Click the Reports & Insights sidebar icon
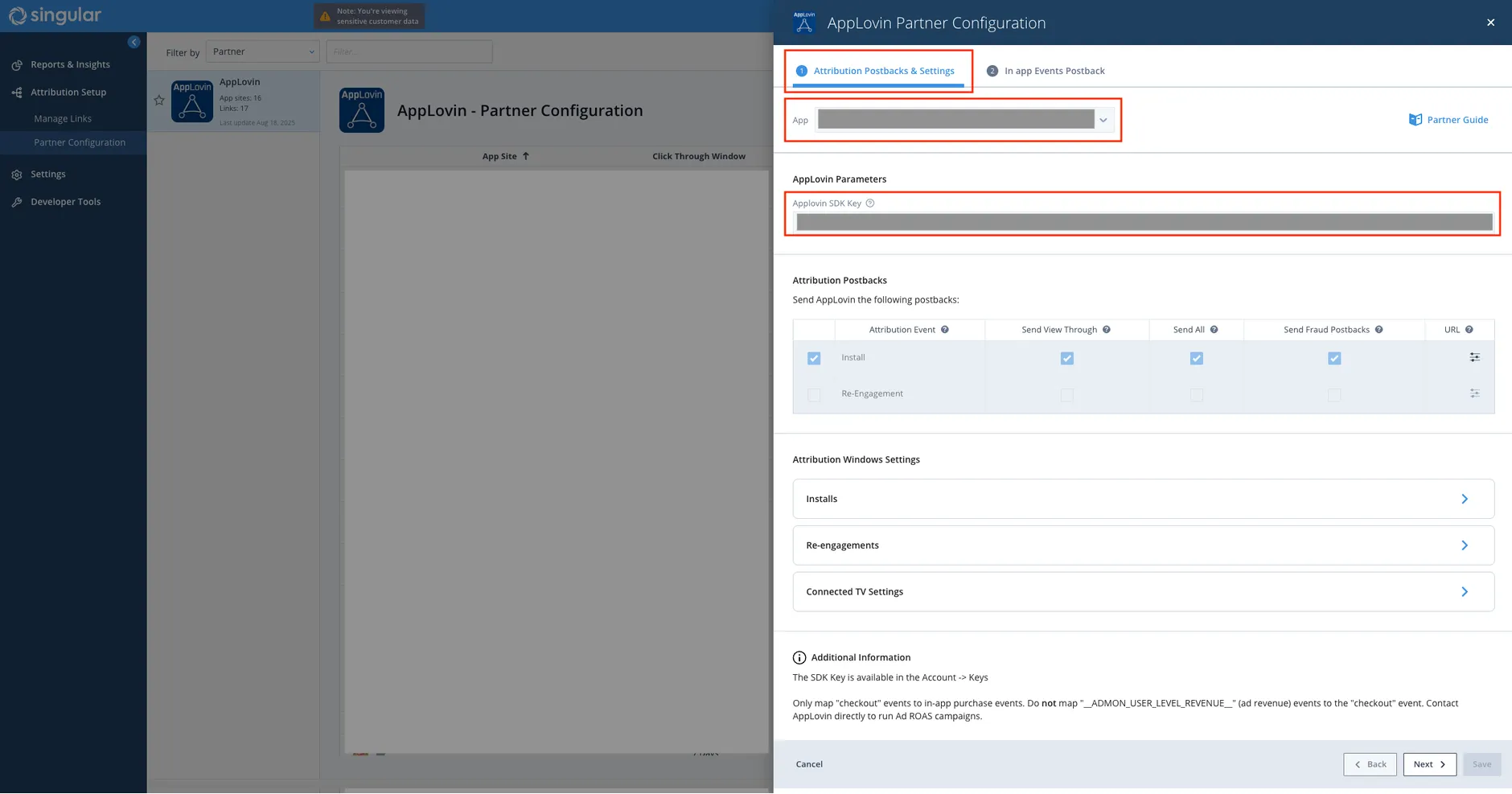1512x794 pixels. (x=18, y=64)
